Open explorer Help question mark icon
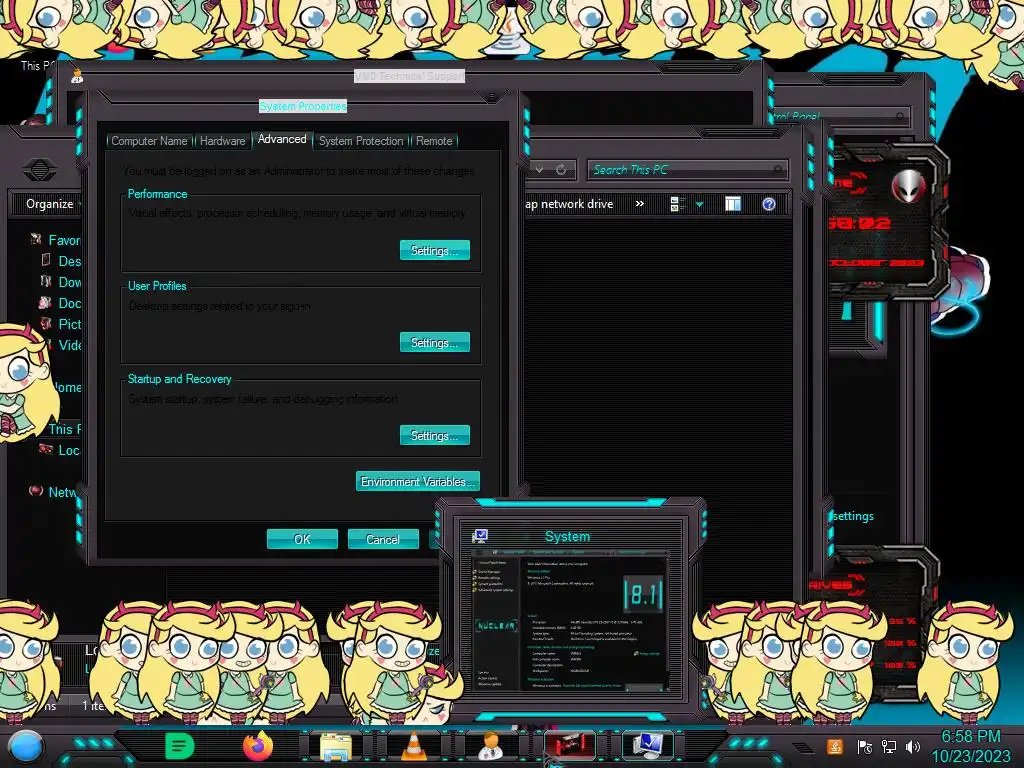Image resolution: width=1024 pixels, height=768 pixels. [769, 204]
